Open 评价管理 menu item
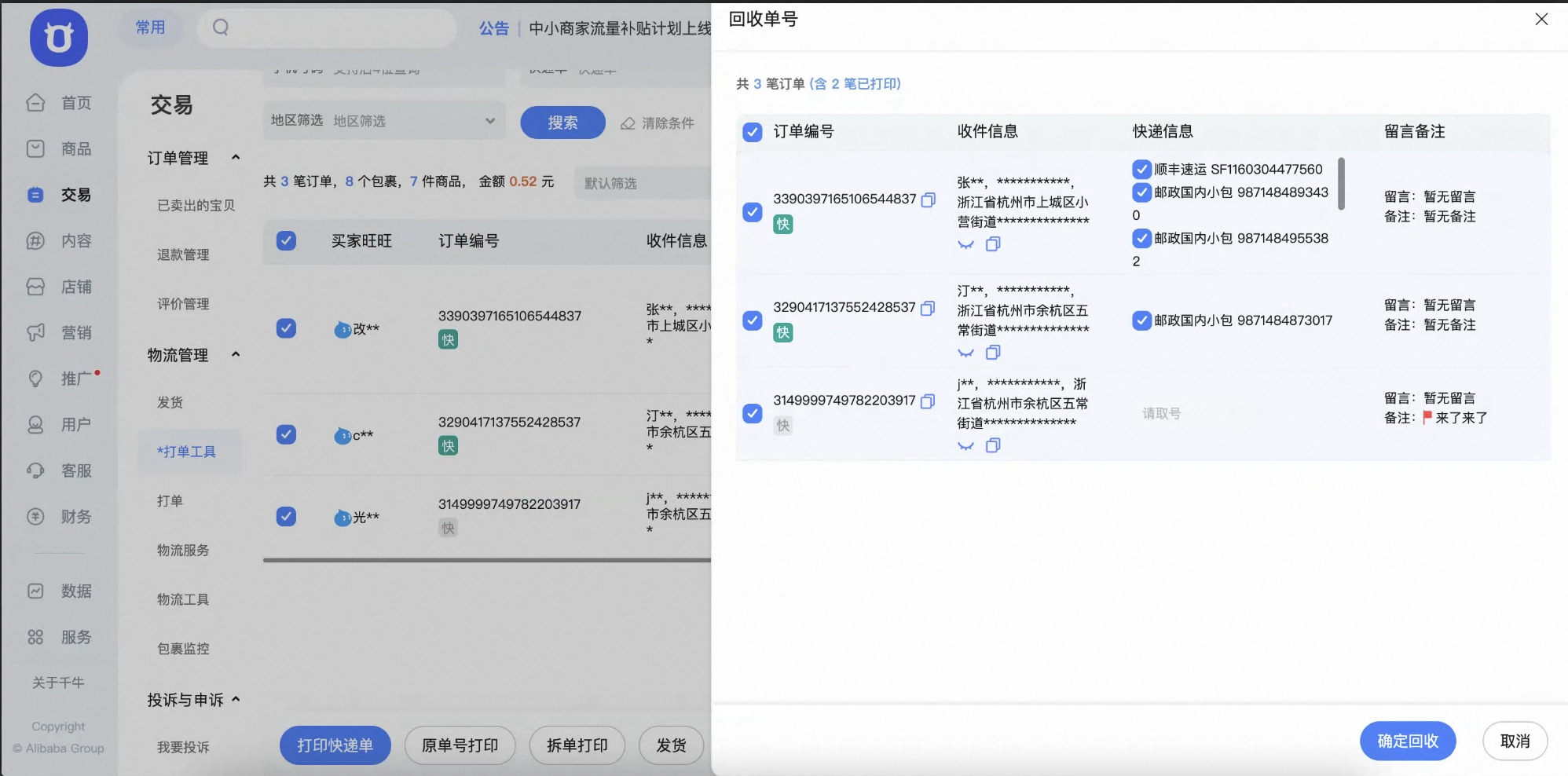Viewport: 1568px width, 776px height. tap(183, 304)
